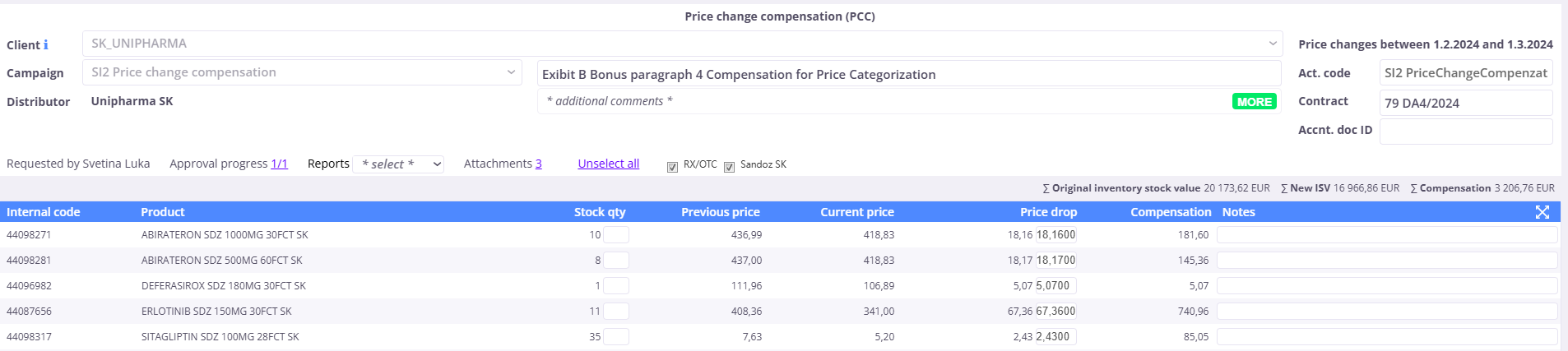Screen dimensions: 1568x351
Task: Open Approval progress 1/1 link
Action: [279, 164]
